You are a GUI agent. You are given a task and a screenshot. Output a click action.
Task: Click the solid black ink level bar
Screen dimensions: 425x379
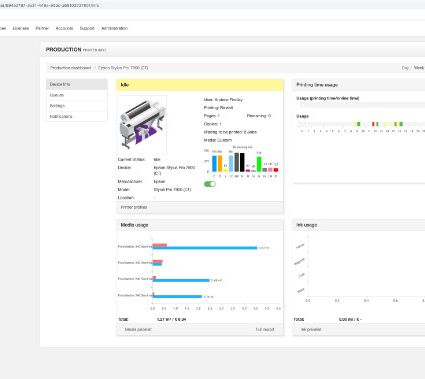242,162
